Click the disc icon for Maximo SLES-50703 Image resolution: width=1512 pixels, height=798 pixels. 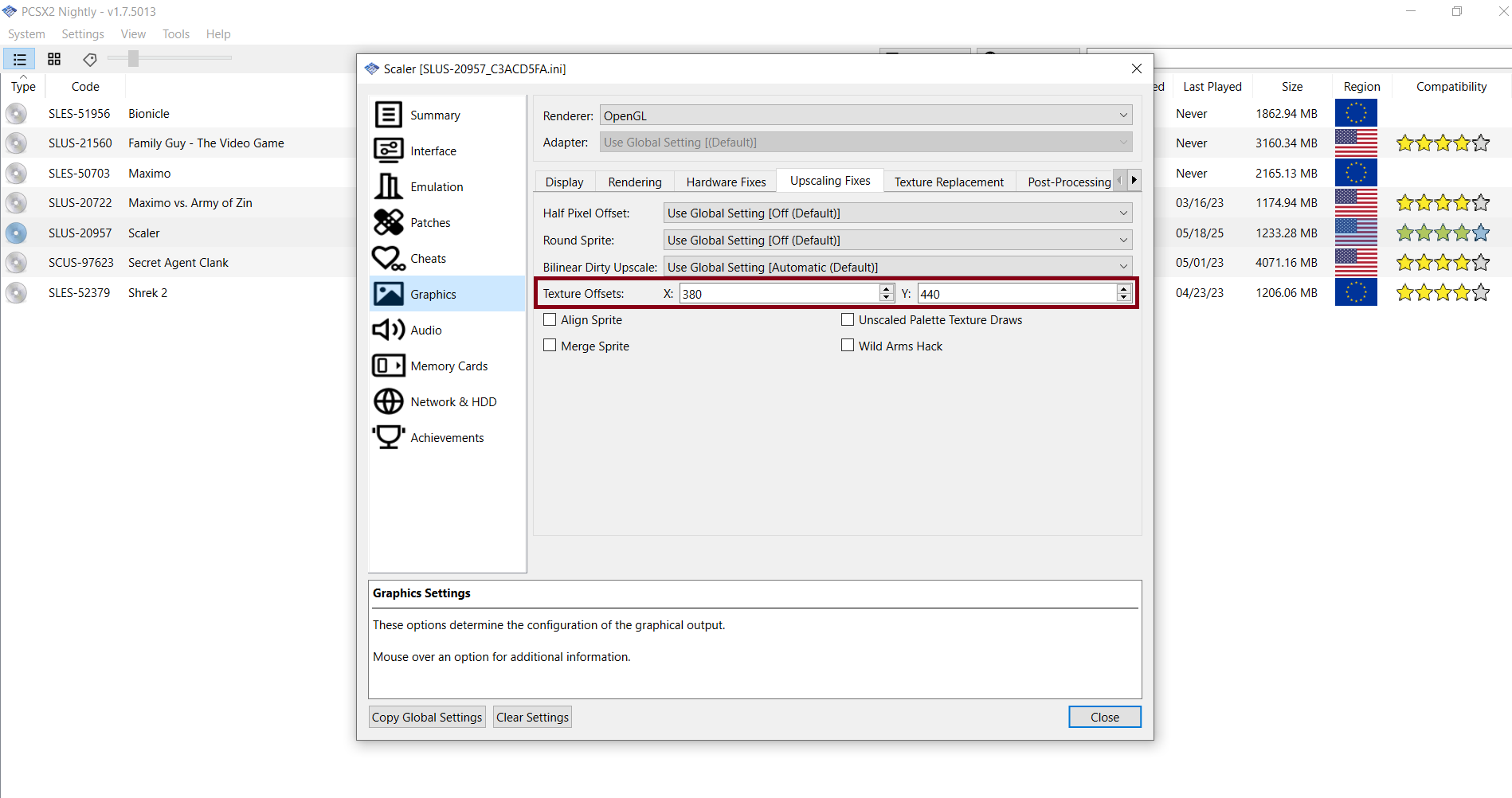pyautogui.click(x=16, y=174)
